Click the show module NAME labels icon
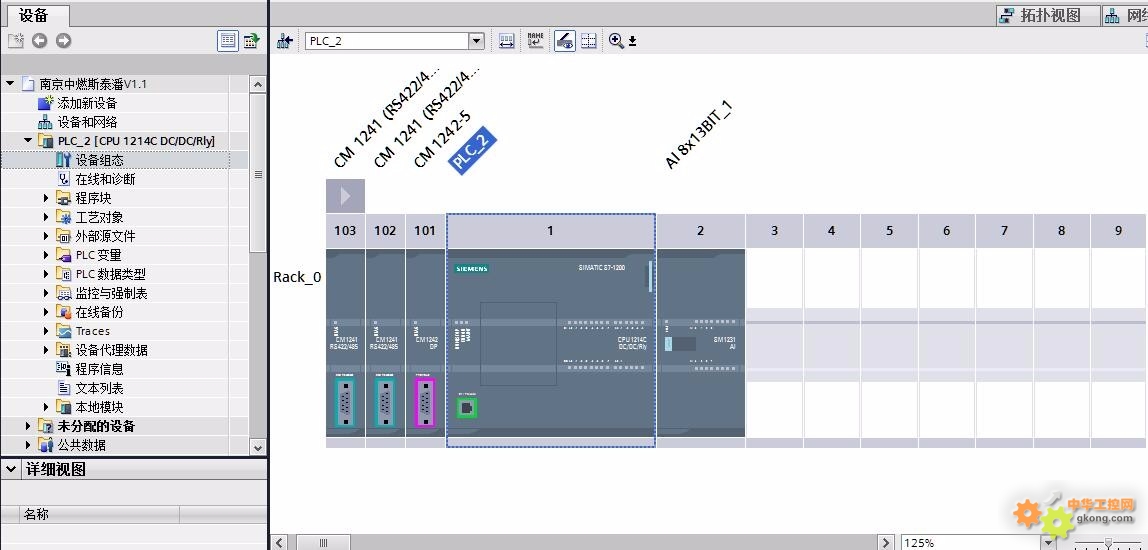This screenshot has height=550, width=1148. coord(535,41)
